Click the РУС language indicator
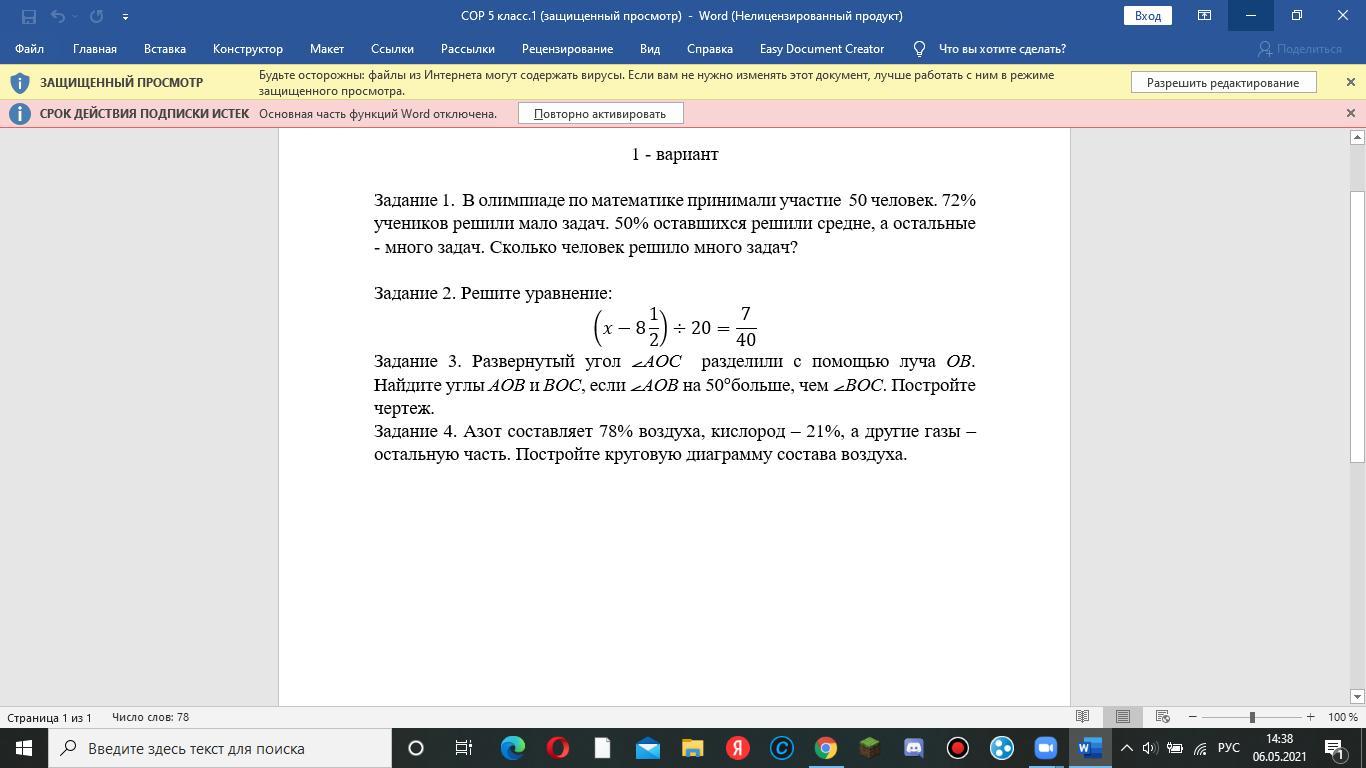 [x=1229, y=748]
